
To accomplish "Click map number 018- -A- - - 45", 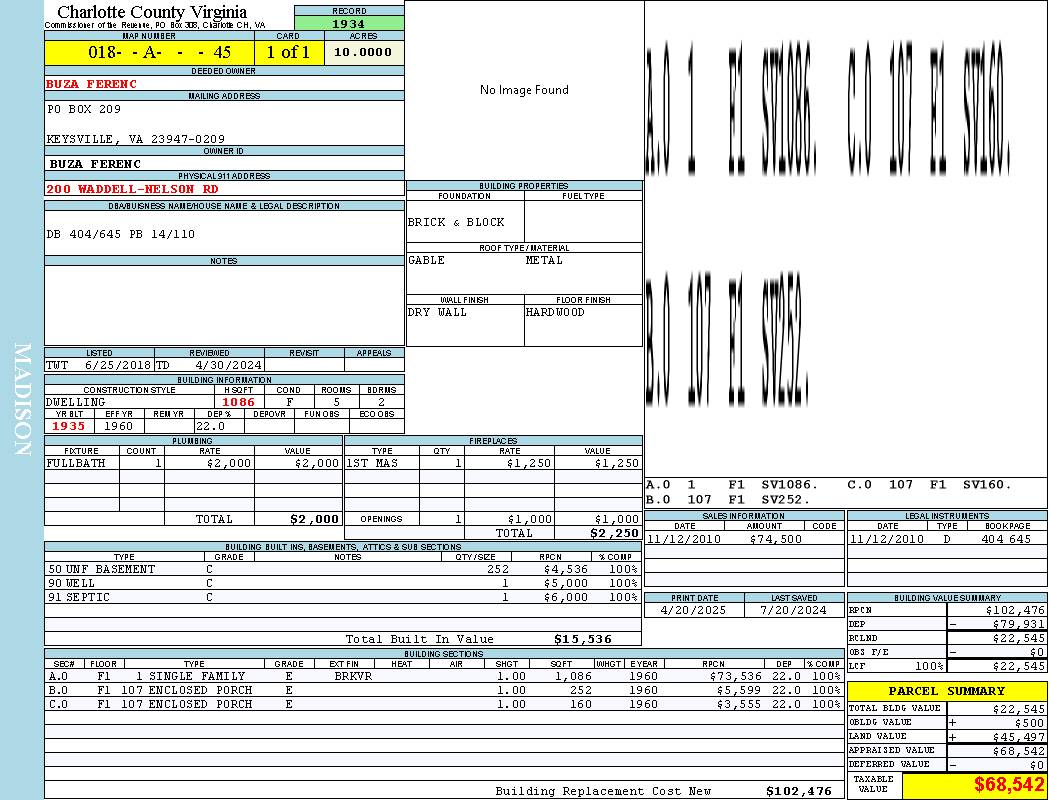I will pyautogui.click(x=159, y=52).
